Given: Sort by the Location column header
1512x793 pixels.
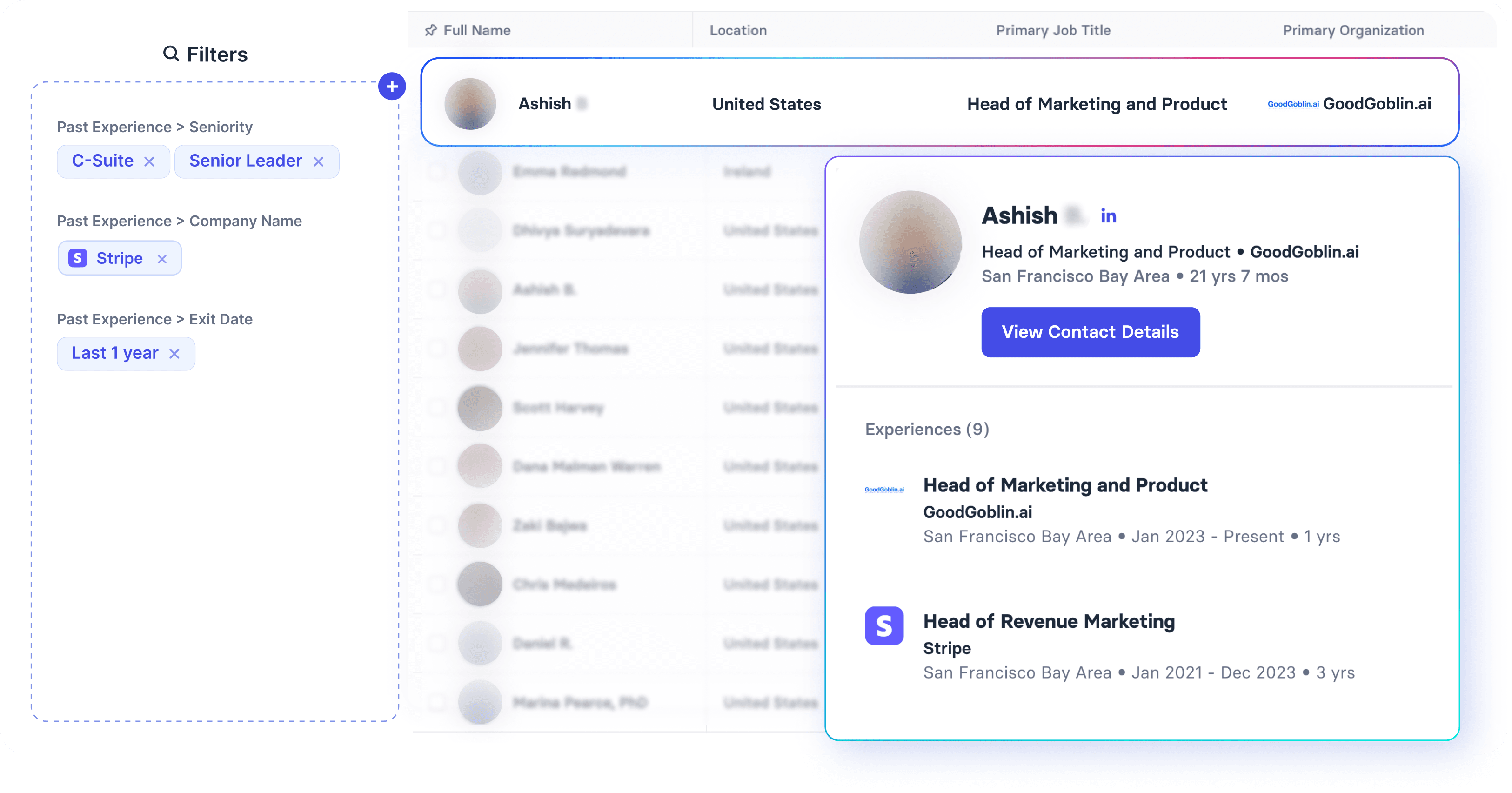Looking at the screenshot, I should (x=738, y=31).
